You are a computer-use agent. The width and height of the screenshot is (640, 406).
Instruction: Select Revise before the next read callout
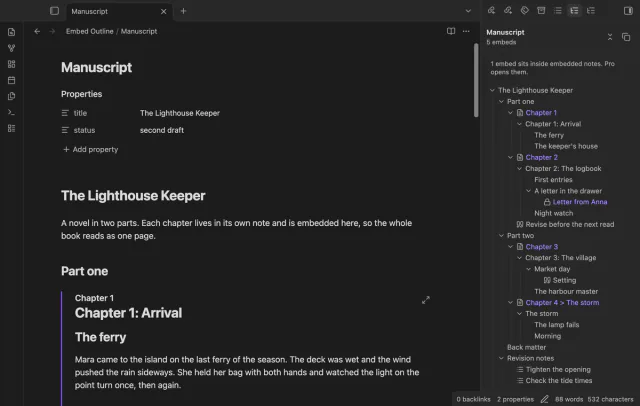pos(569,224)
